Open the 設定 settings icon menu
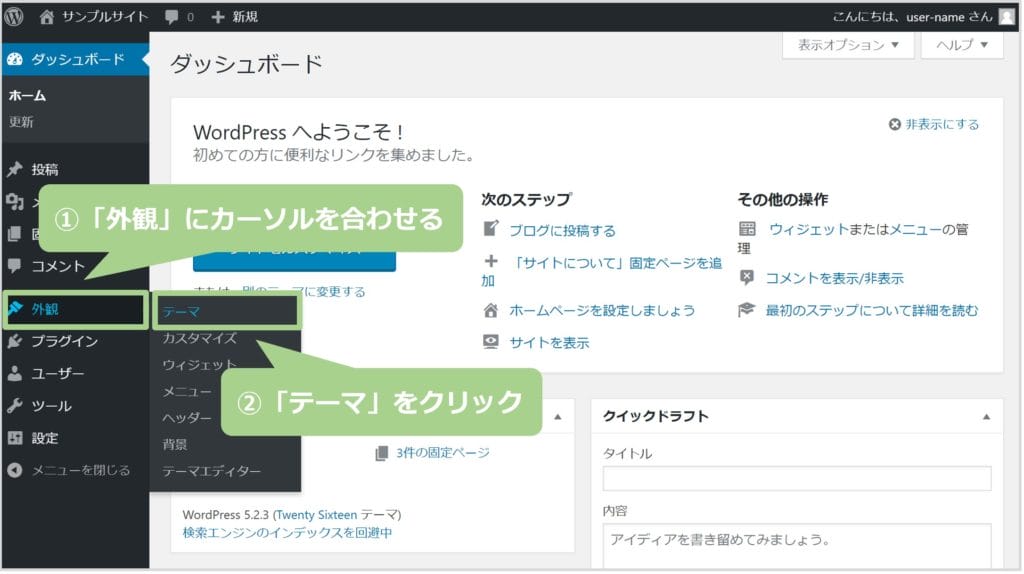The image size is (1024, 574). pos(14,438)
